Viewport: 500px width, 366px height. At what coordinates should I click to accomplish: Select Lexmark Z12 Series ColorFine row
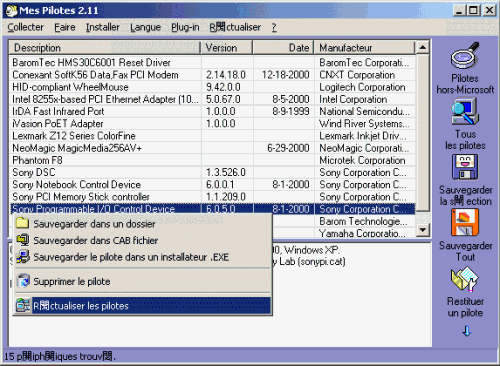pos(212,136)
